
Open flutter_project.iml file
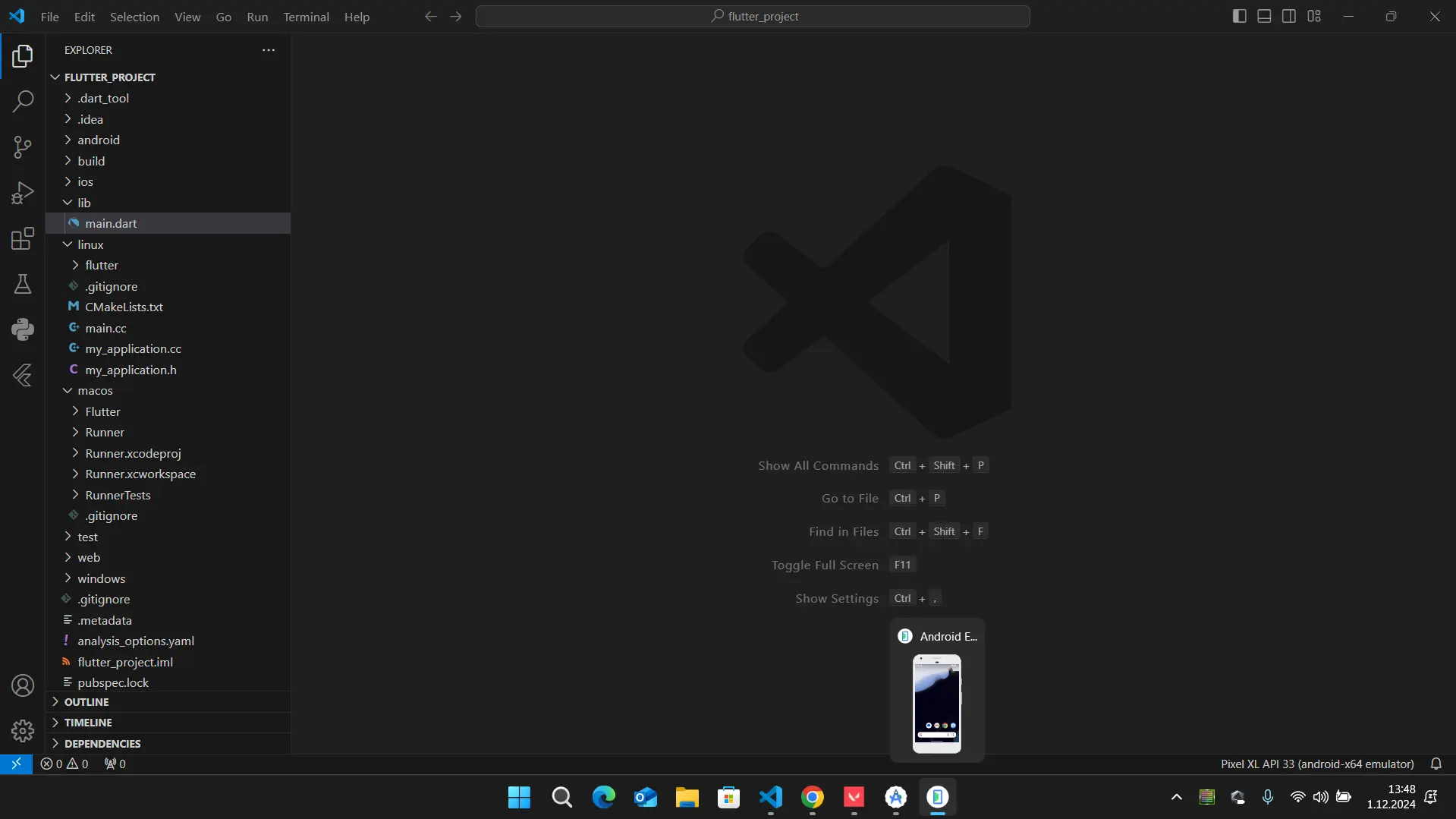pyautogui.click(x=168, y=663)
